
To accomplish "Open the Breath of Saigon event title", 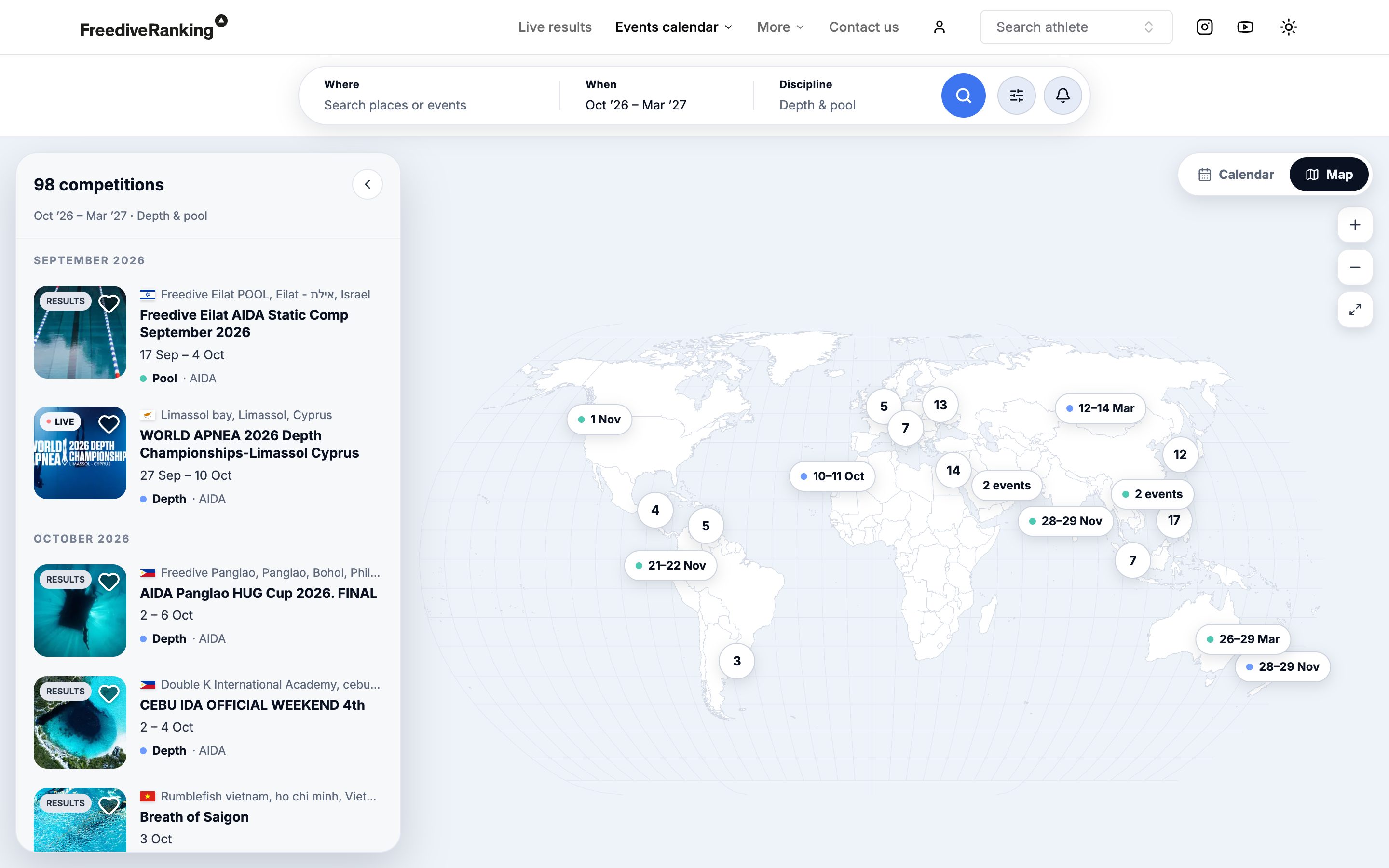I will coord(194,817).
